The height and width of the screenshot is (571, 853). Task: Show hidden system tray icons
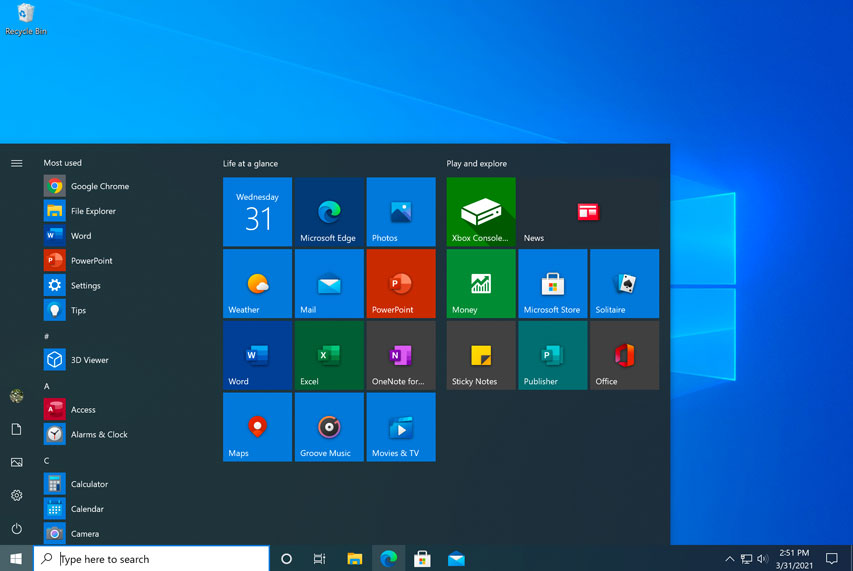coord(729,559)
